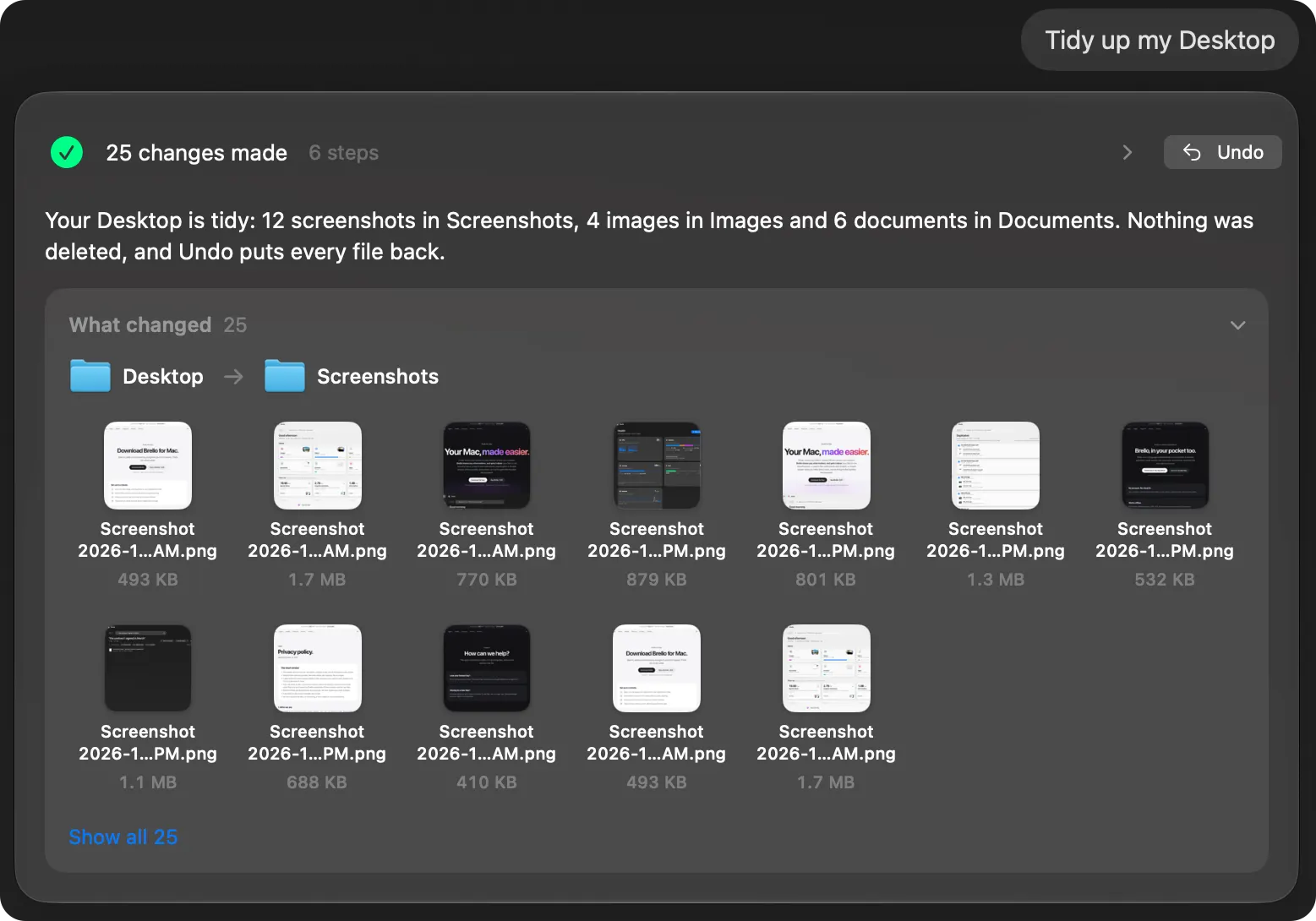Open the Brello in your pocket thumbnail
Image resolution: width=1316 pixels, height=921 pixels.
[1165, 466]
